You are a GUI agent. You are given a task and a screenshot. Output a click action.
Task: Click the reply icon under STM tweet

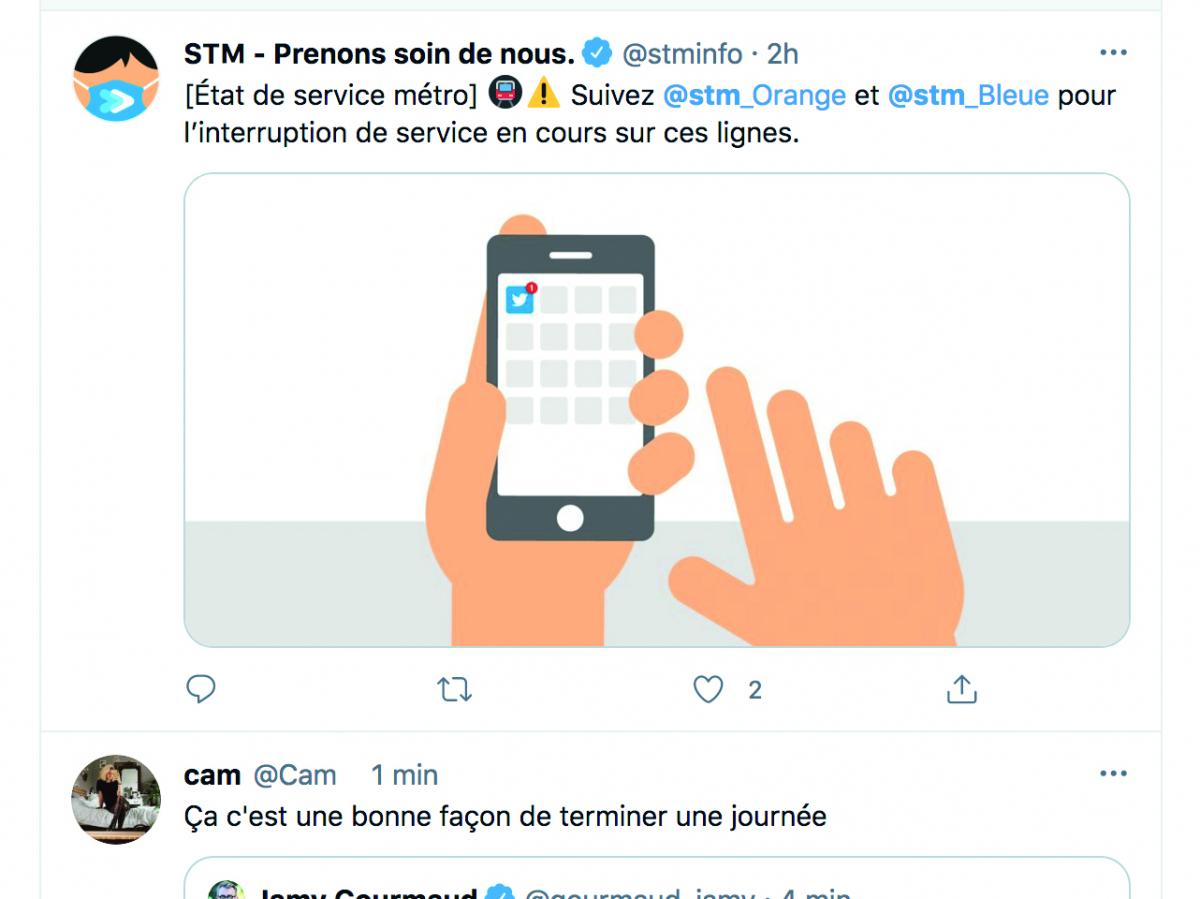[x=201, y=688]
